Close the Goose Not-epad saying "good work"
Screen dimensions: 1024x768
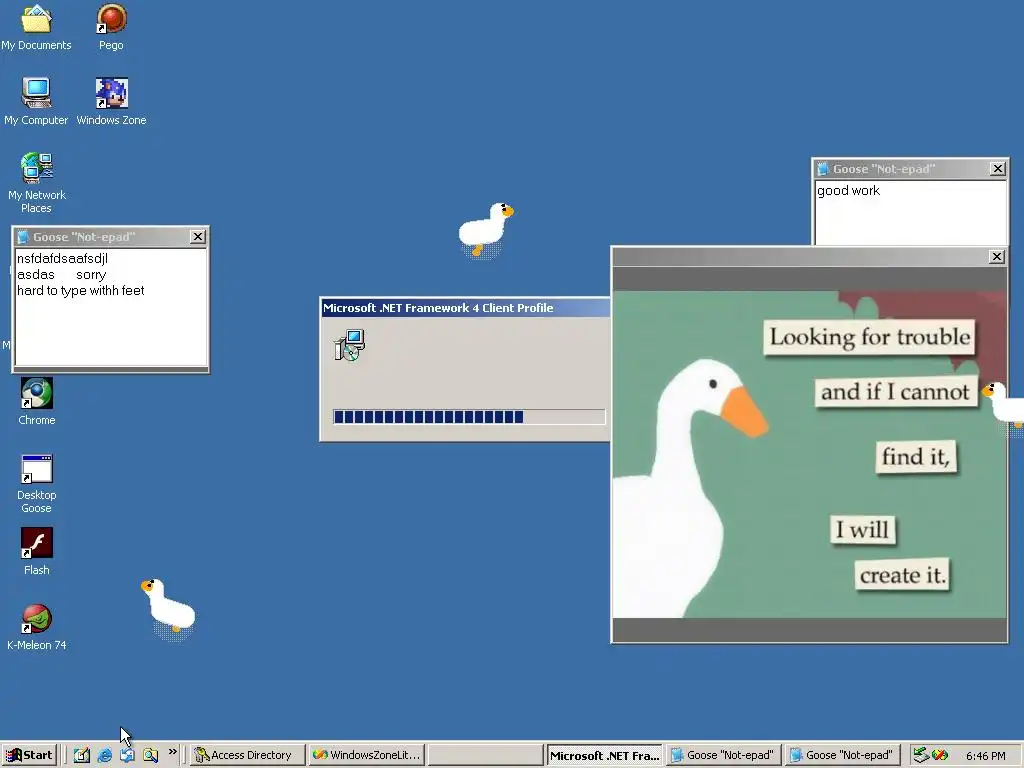tap(997, 168)
